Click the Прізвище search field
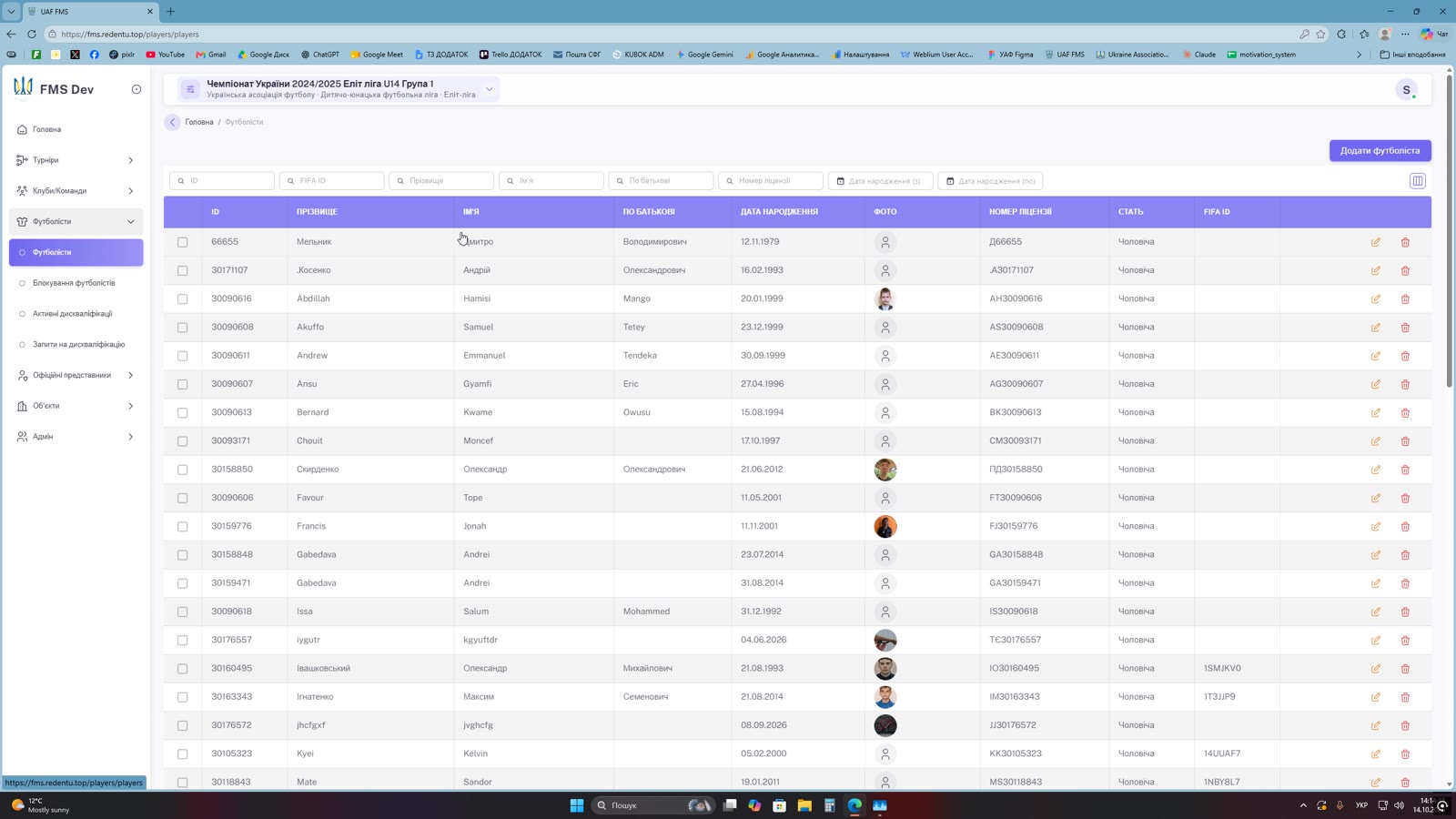This screenshot has height=819, width=1456. point(441,181)
